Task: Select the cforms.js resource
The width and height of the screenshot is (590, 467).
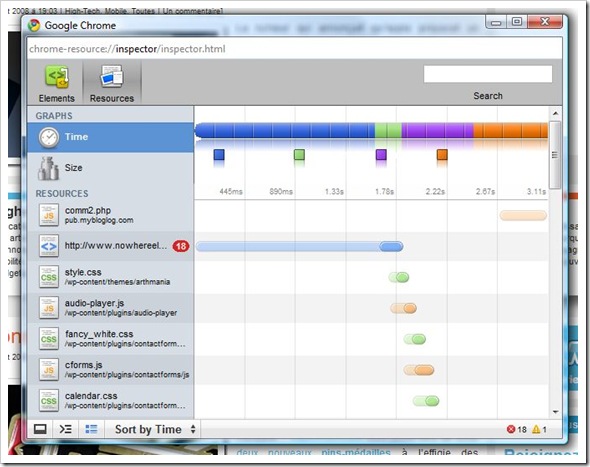Action: click(x=111, y=370)
